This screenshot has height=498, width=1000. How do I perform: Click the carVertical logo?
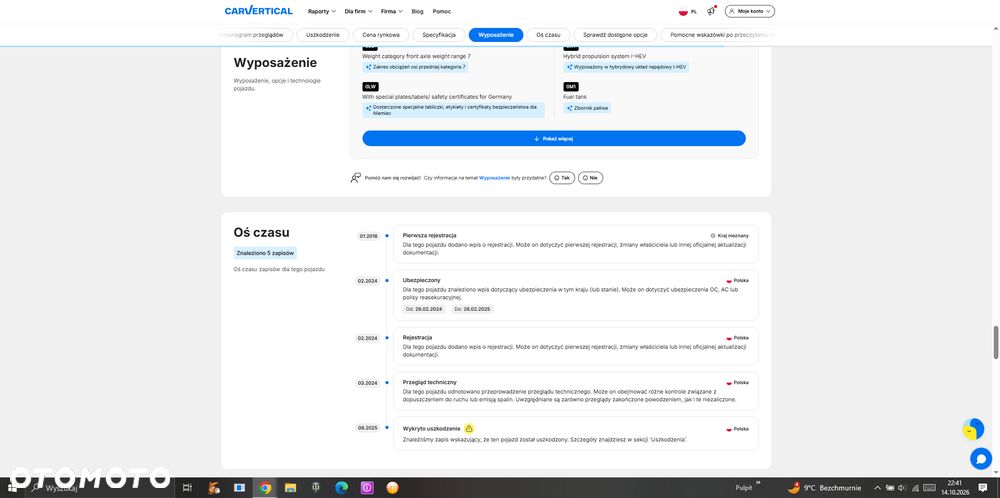click(x=258, y=11)
